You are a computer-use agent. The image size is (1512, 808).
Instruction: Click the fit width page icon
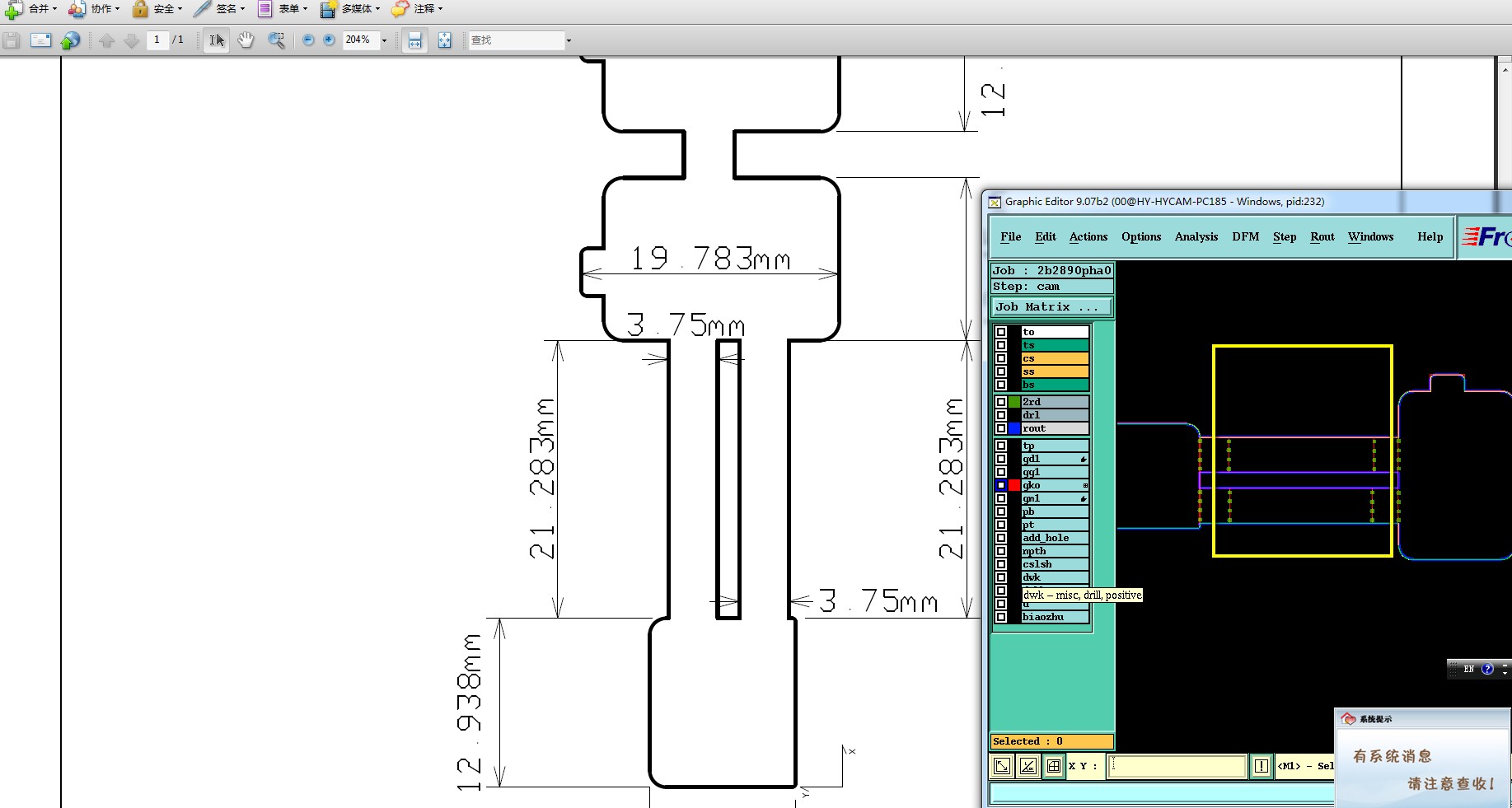click(x=414, y=40)
